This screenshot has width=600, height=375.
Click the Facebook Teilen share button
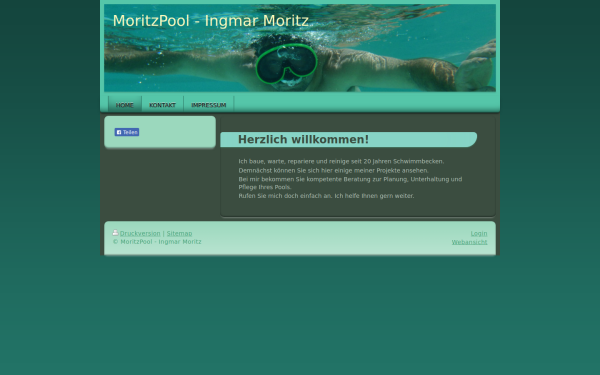point(127,132)
